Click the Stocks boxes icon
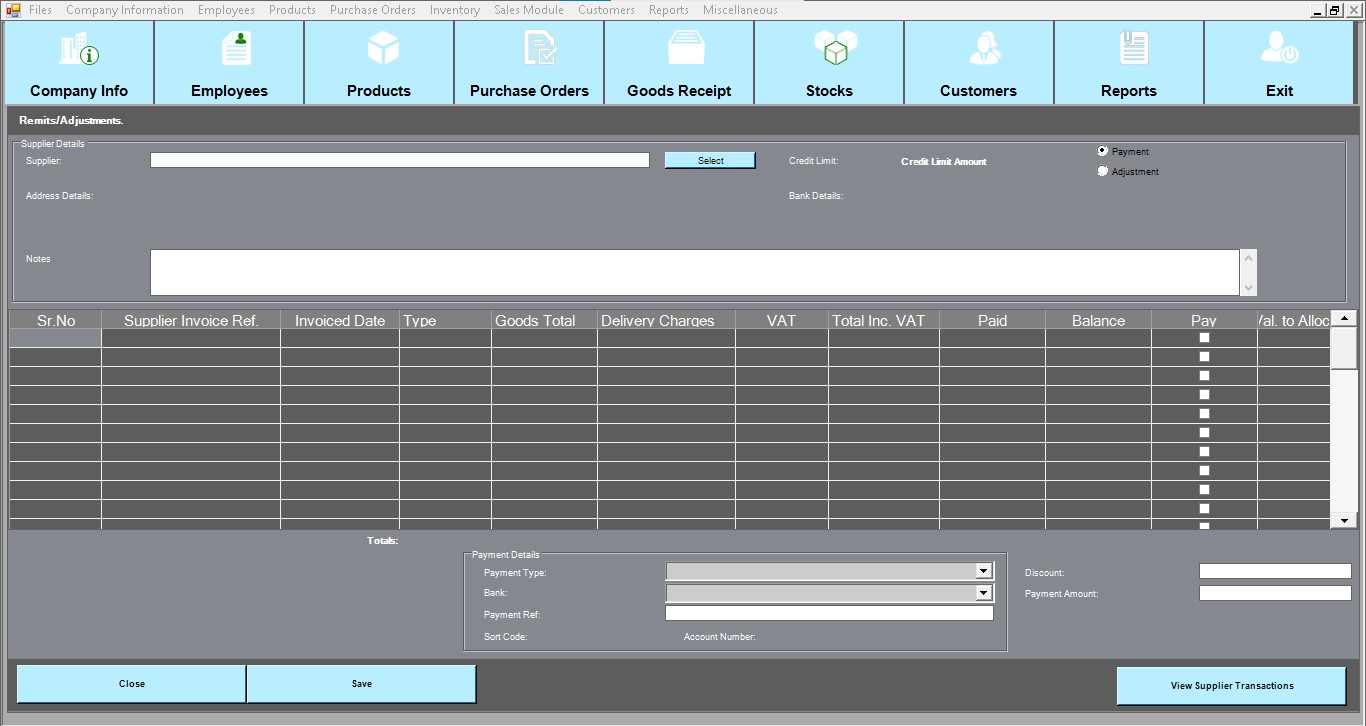This screenshot has height=726, width=1366. [835, 48]
